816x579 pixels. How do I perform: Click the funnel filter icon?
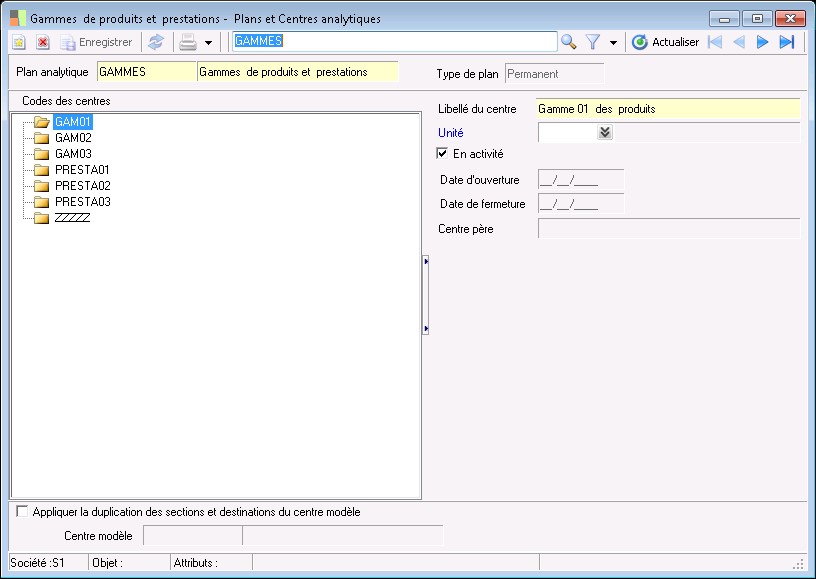[x=593, y=42]
